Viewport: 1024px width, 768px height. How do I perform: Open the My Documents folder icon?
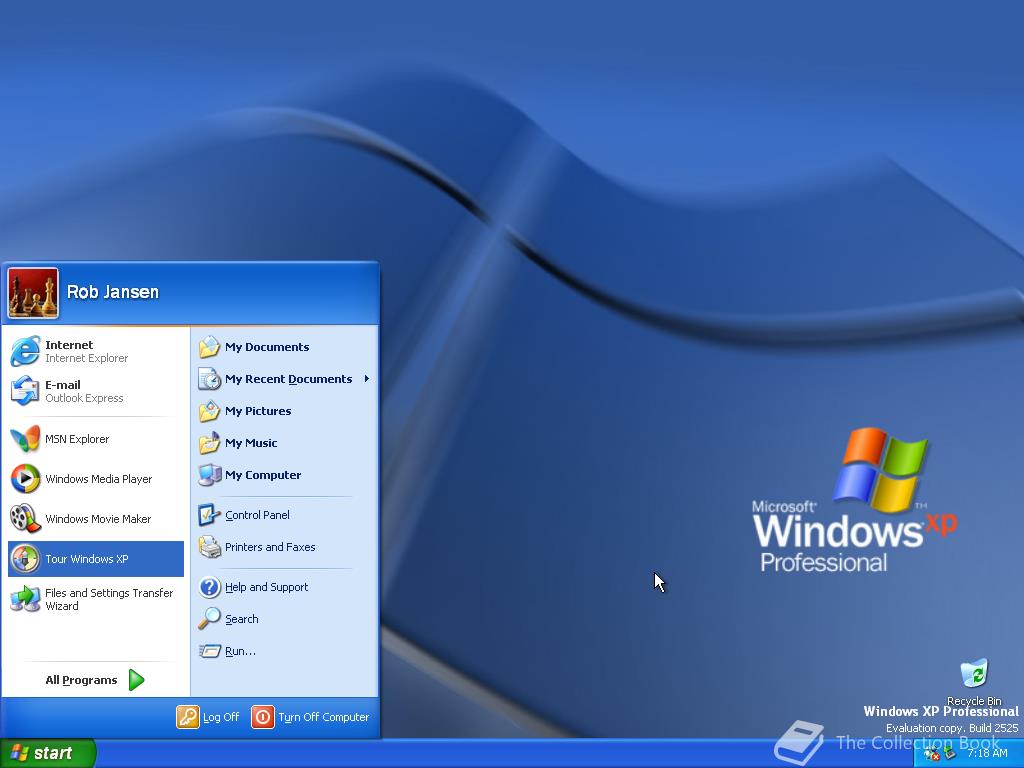coord(209,347)
